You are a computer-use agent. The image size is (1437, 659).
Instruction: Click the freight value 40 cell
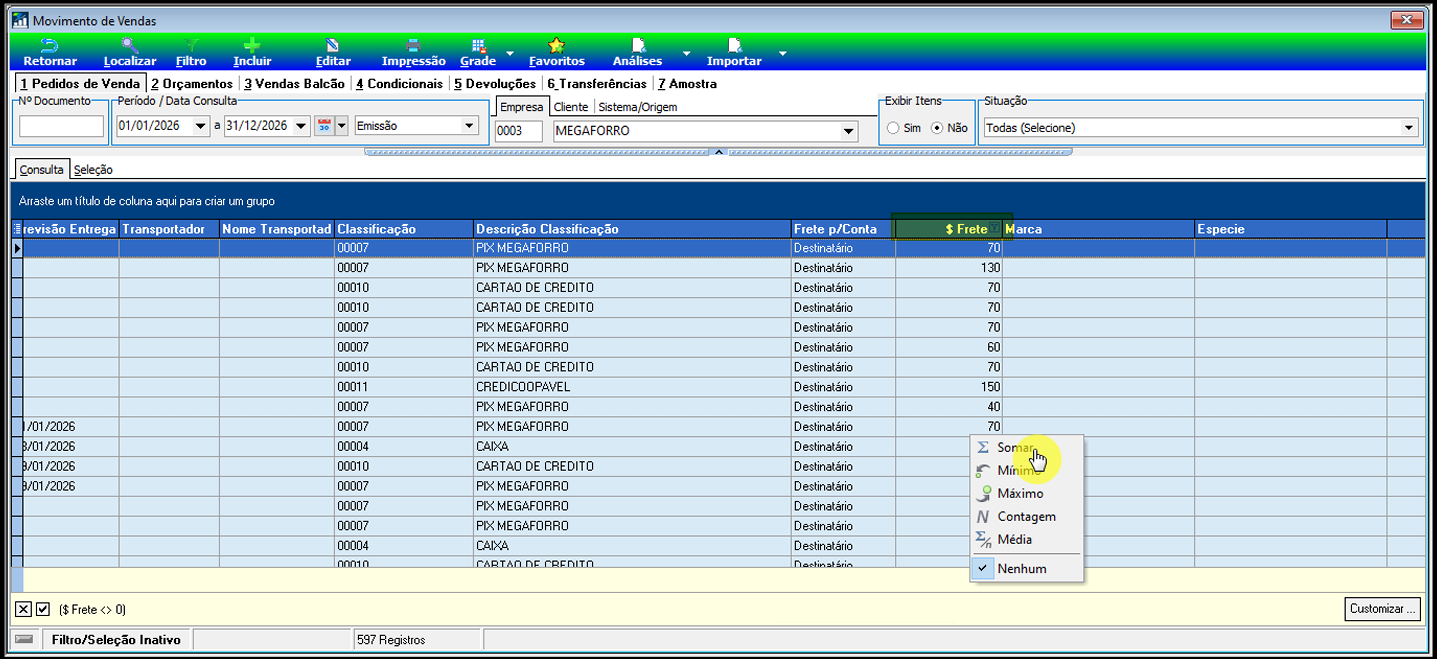point(949,407)
